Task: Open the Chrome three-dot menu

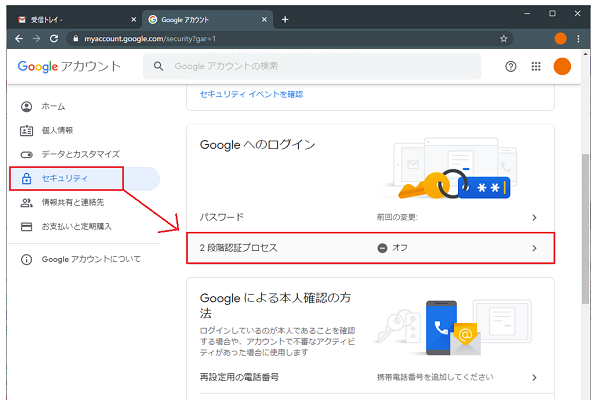Action: pyautogui.click(x=582, y=38)
